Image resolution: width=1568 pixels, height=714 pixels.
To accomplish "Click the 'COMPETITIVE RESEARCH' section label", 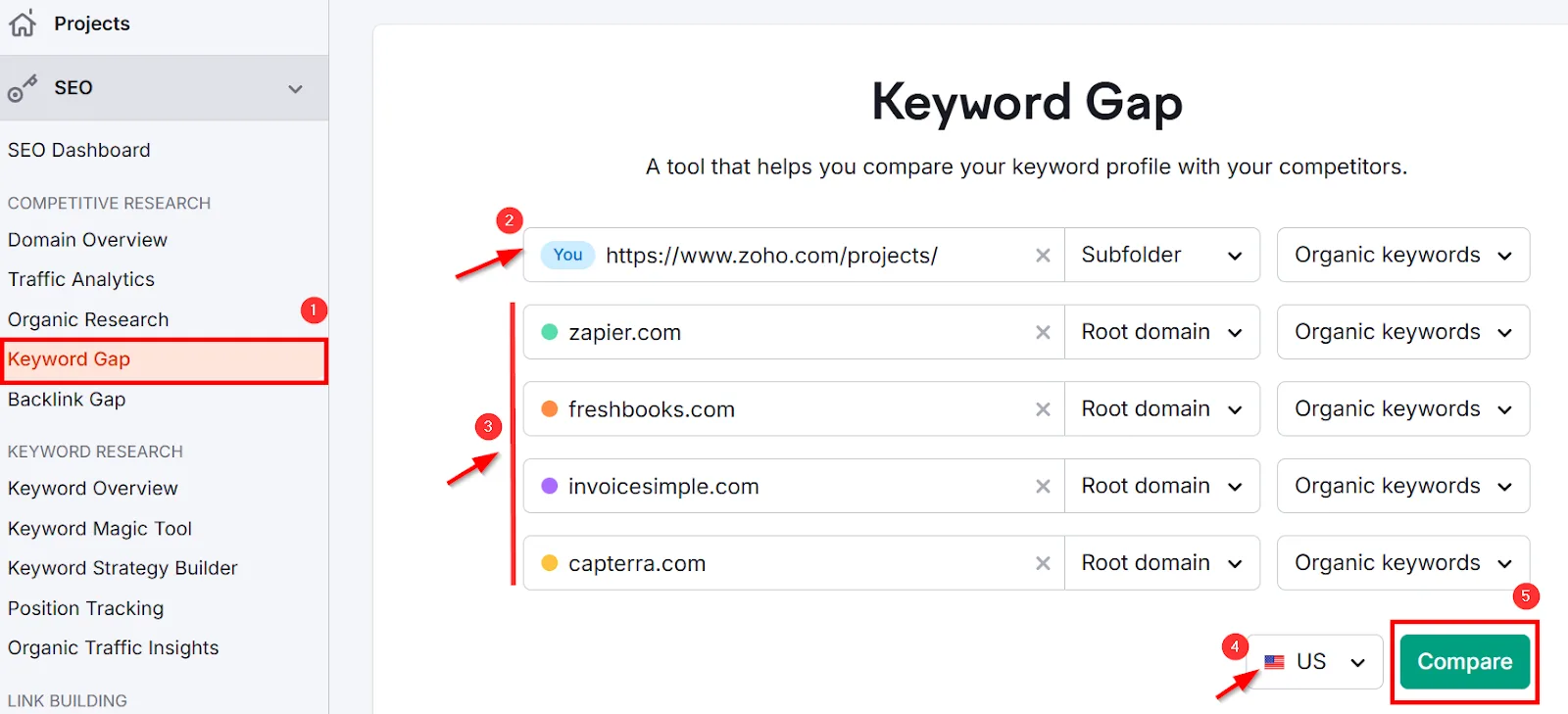I will click(x=109, y=203).
